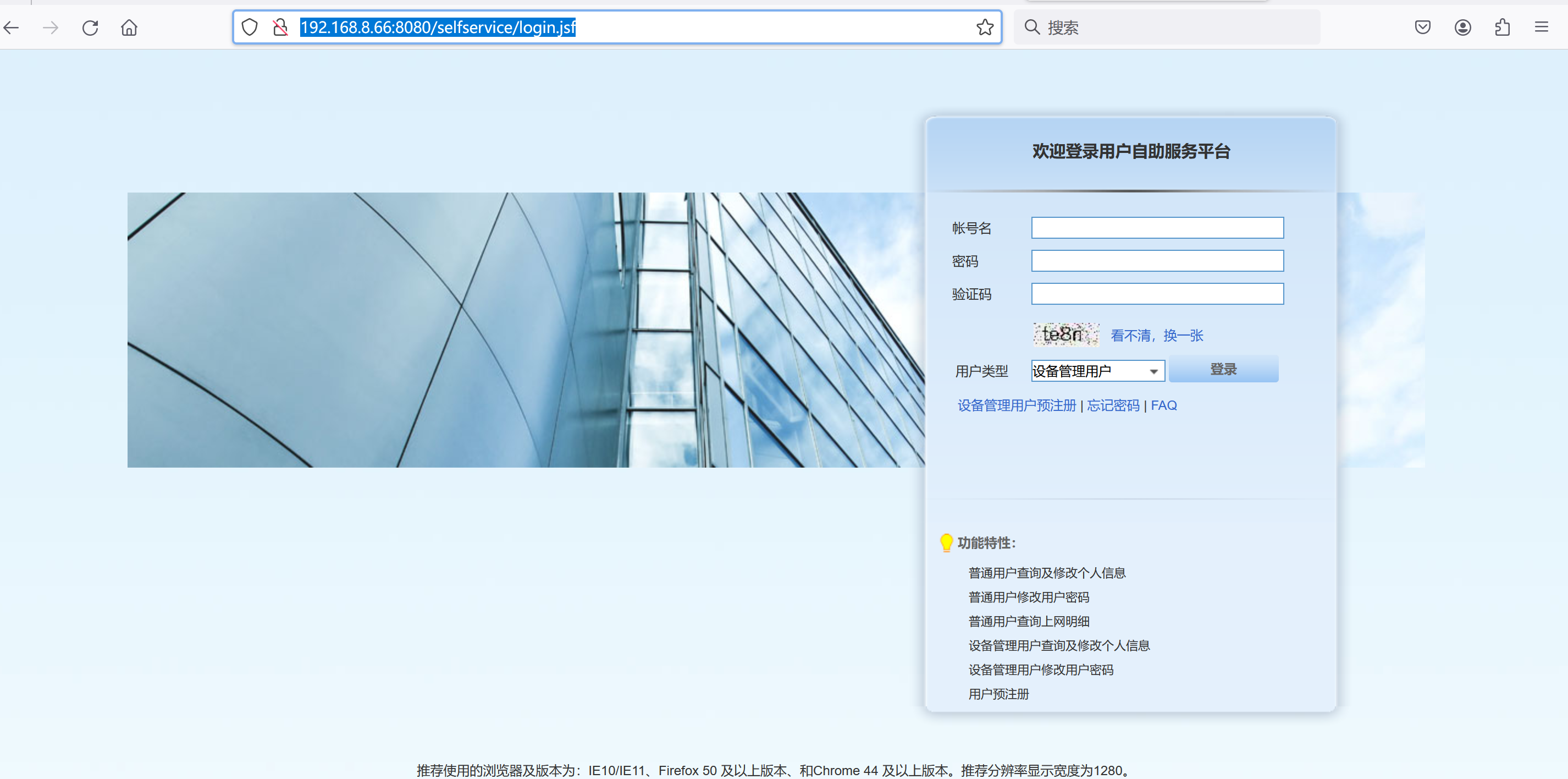The image size is (1568, 779).
Task: Click the 看不清，换一张 link
Action: click(x=1157, y=336)
